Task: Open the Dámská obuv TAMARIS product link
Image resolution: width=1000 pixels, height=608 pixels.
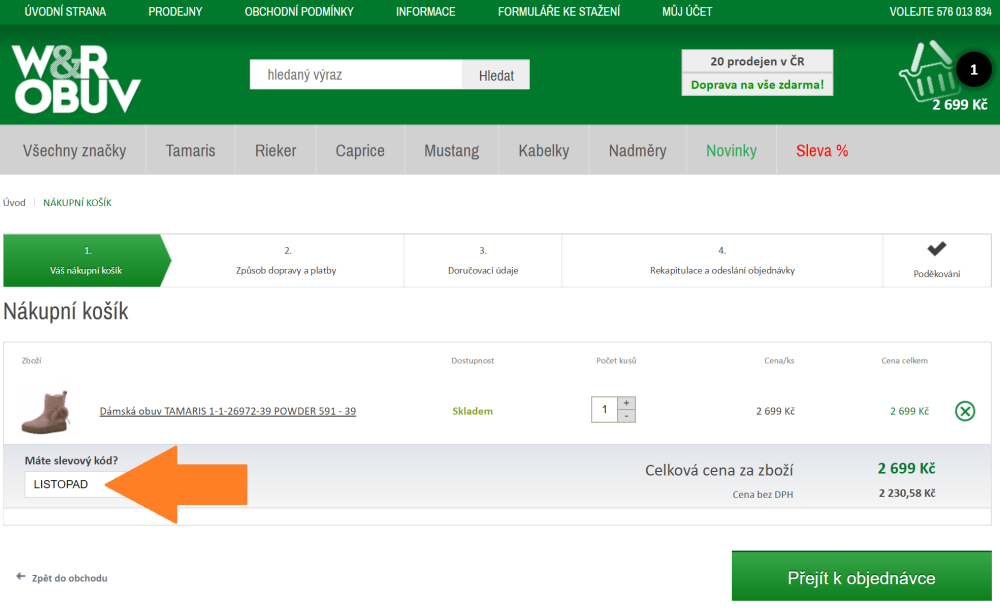Action: click(227, 411)
